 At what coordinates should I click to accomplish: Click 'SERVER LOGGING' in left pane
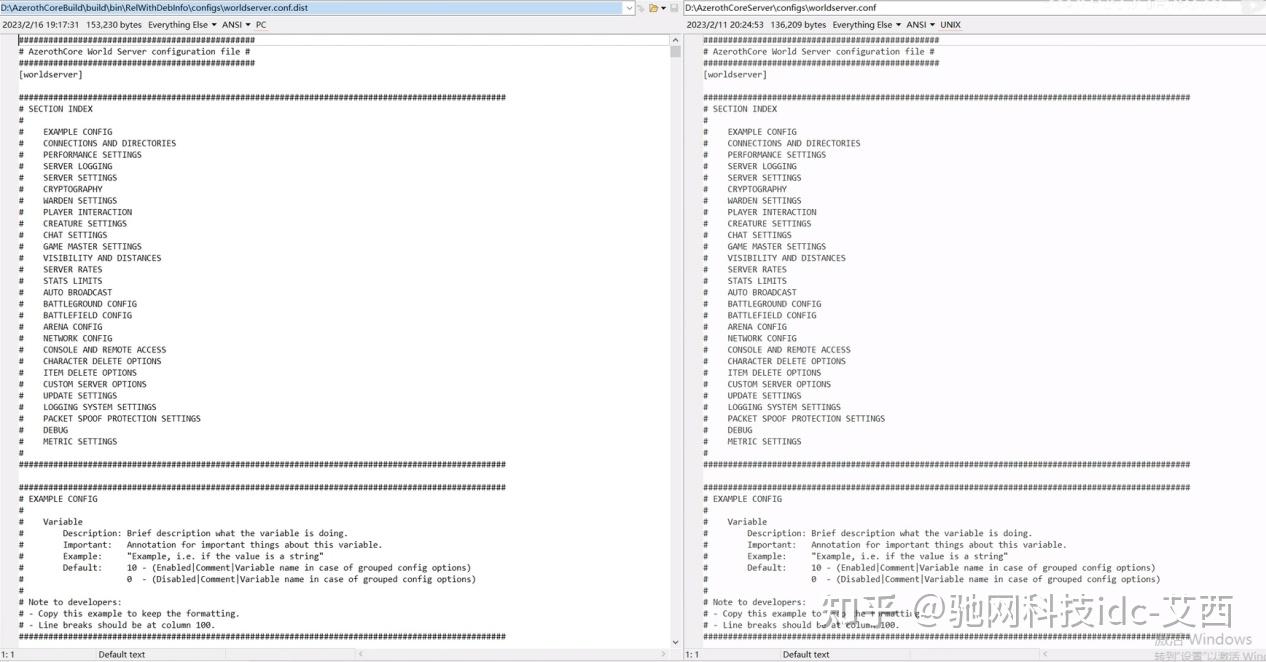point(77,166)
